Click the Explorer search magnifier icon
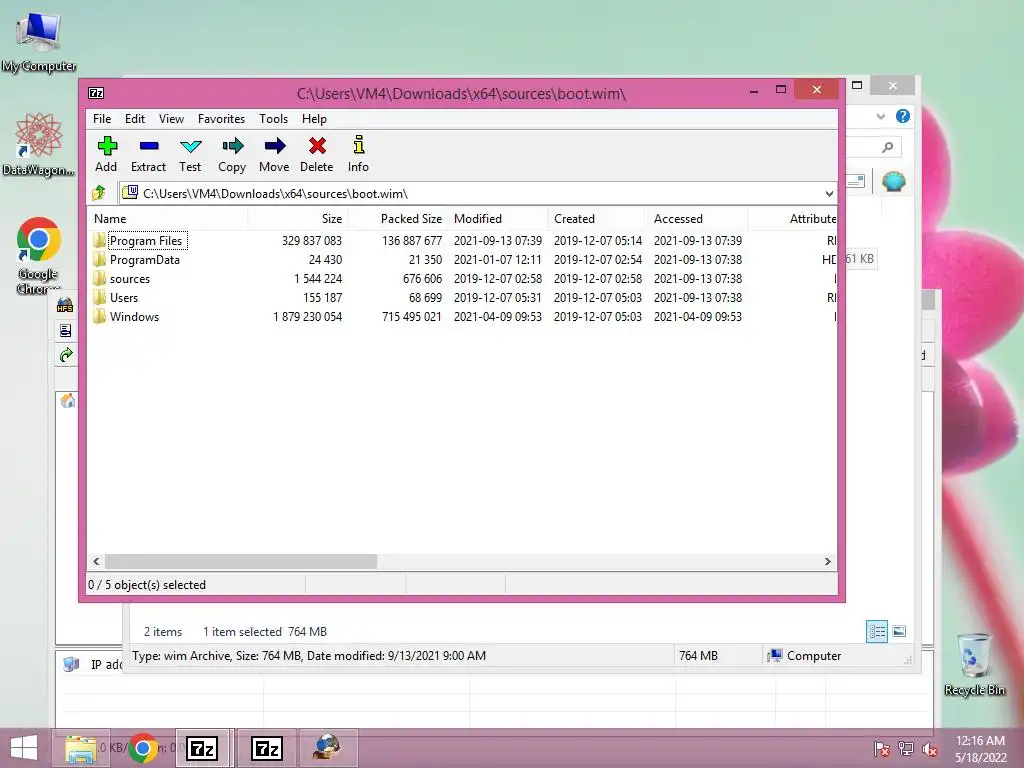 point(888,148)
